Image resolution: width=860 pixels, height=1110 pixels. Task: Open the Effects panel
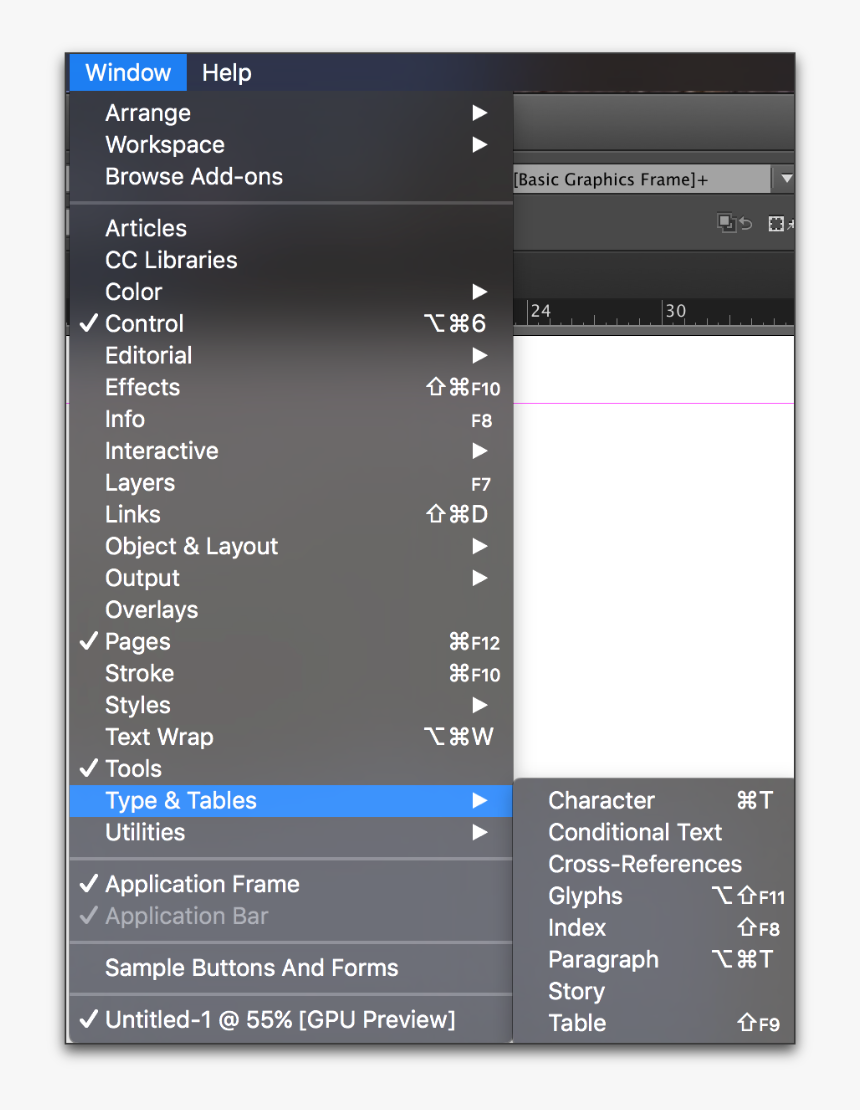point(291,387)
